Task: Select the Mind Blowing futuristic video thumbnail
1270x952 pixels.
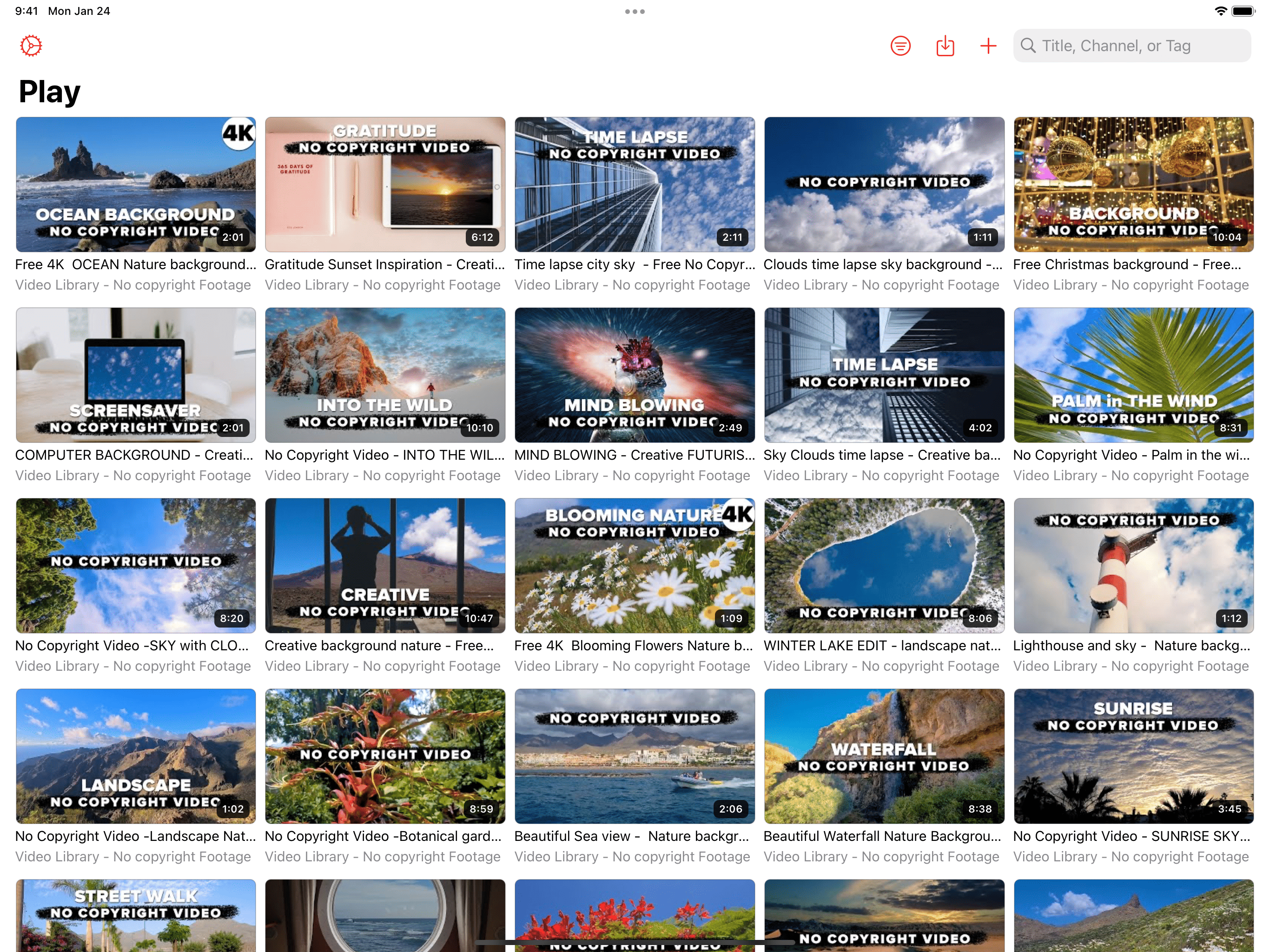Action: [635, 375]
